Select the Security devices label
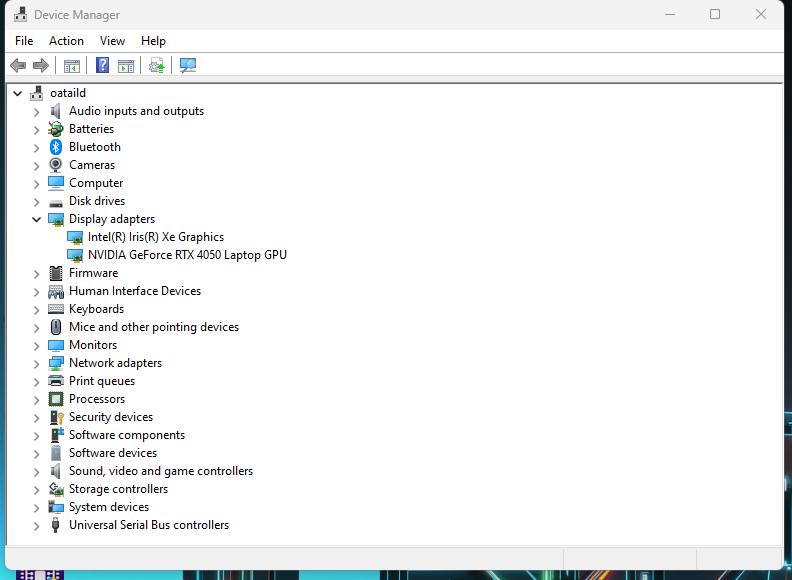This screenshot has height=580, width=792. pos(111,417)
